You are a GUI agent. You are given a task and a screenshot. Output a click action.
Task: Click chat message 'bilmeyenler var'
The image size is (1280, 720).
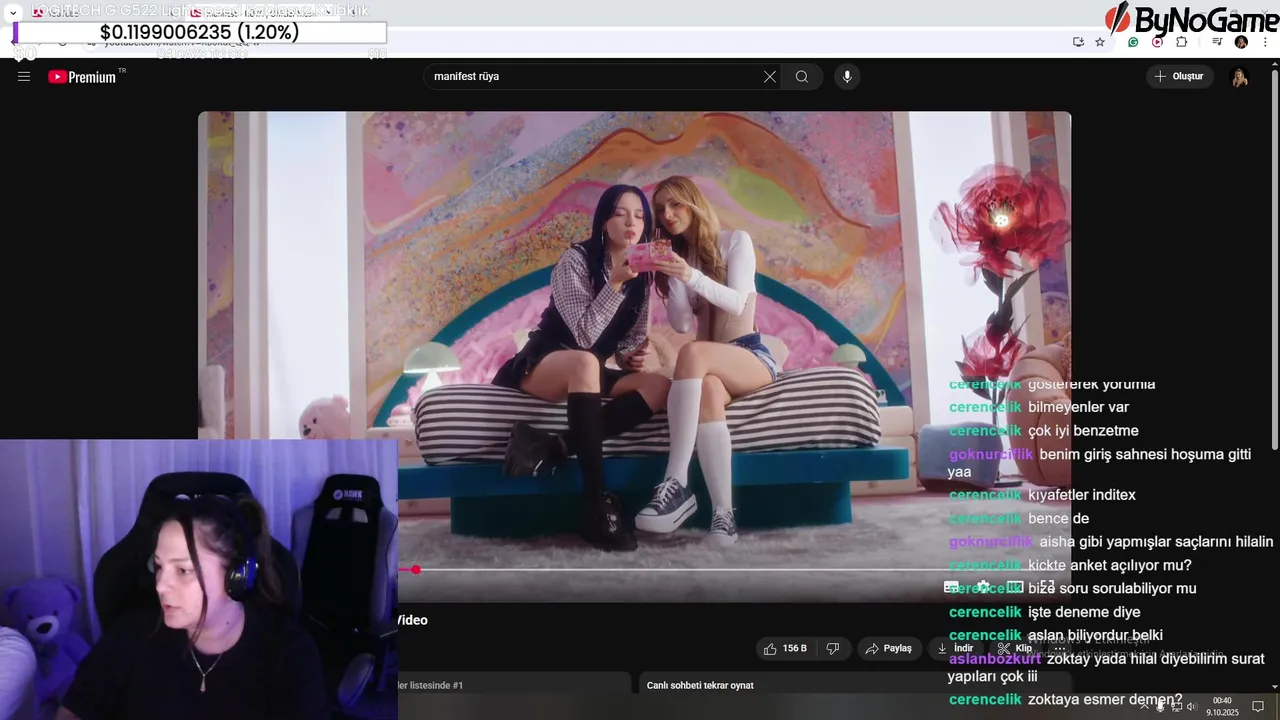click(1078, 407)
